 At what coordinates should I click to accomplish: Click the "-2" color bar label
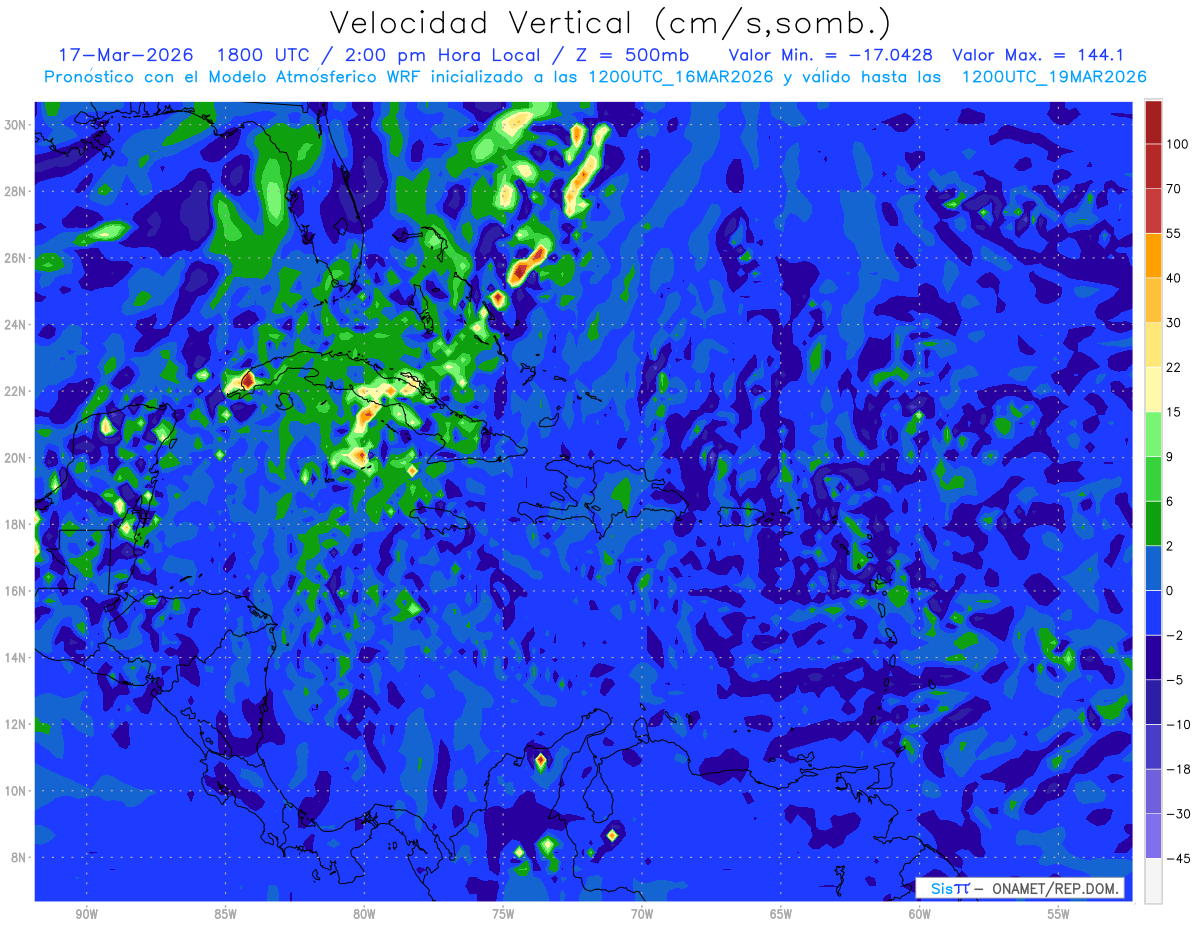point(1173,635)
